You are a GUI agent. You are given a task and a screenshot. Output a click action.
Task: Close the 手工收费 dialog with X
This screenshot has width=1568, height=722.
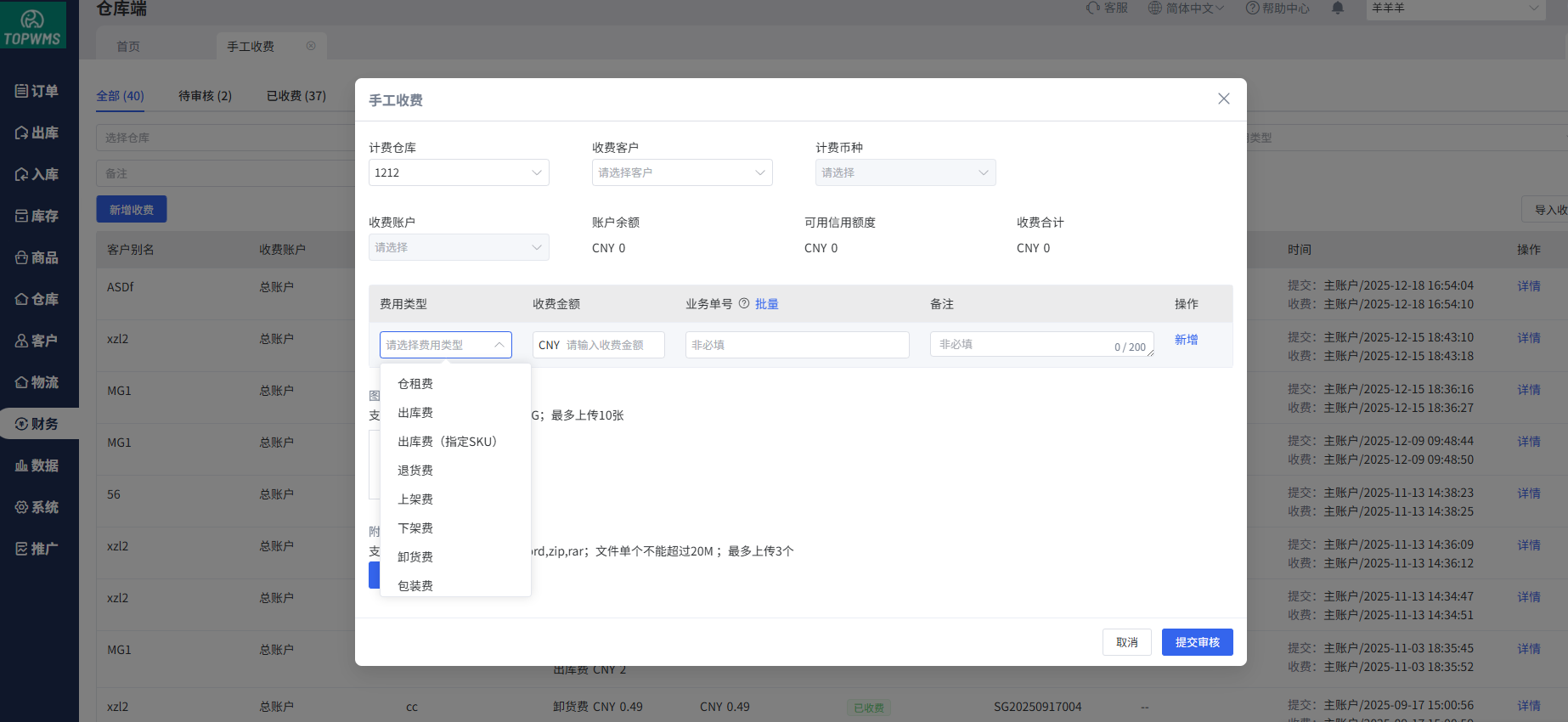(x=1223, y=99)
